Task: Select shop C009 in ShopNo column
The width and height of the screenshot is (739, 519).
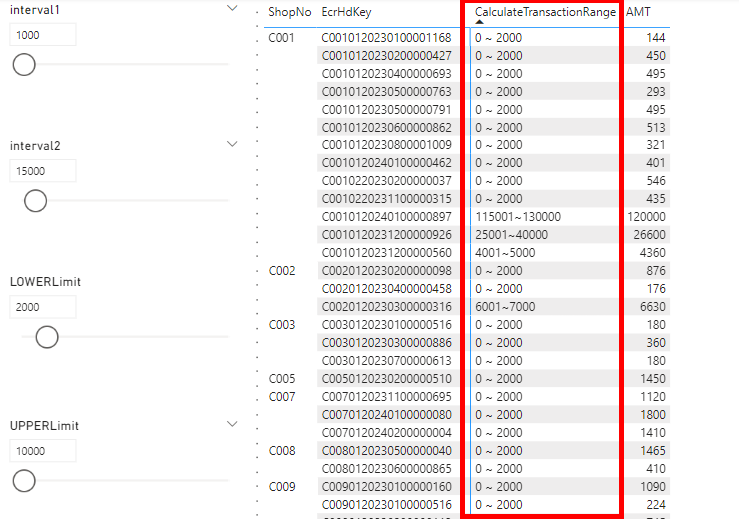Action: click(x=281, y=486)
